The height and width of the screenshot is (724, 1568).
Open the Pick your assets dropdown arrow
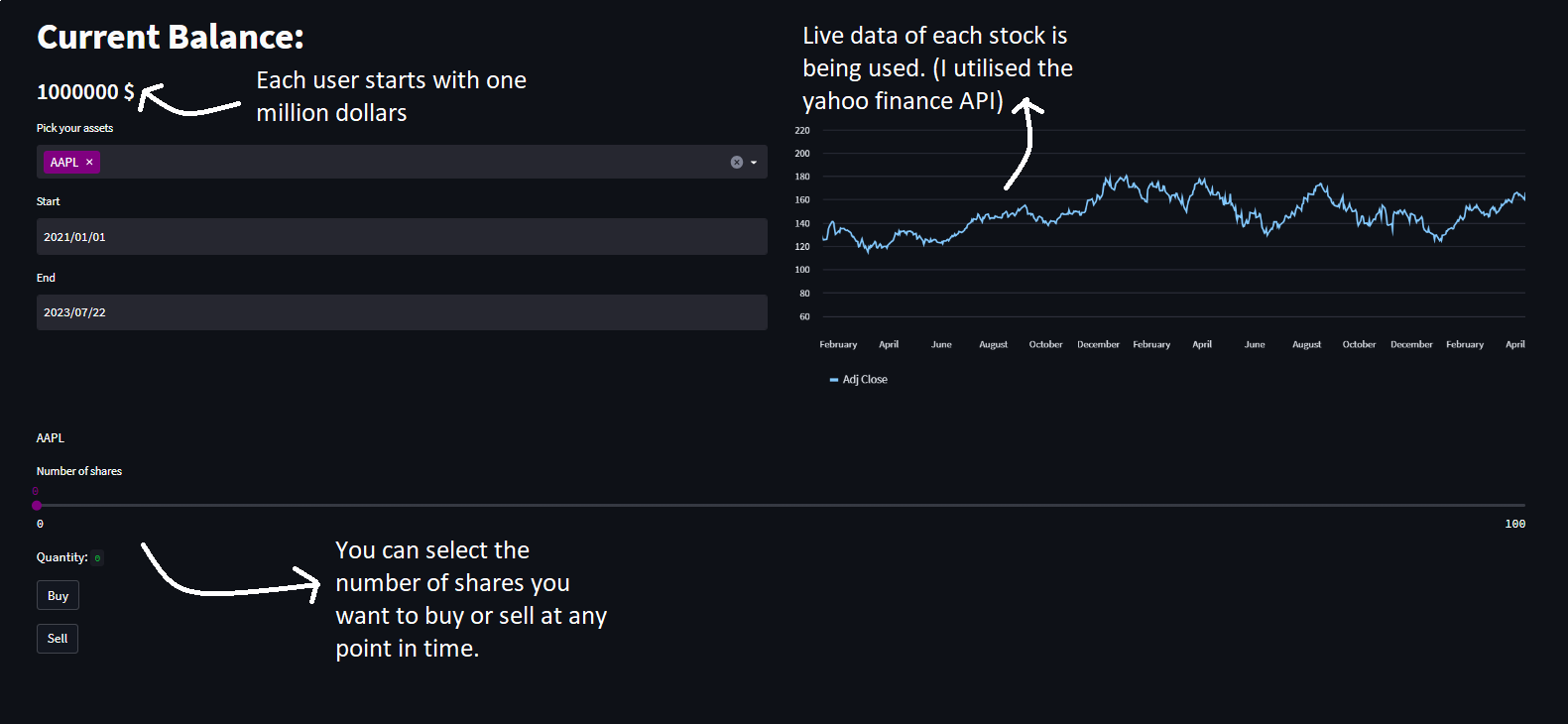(754, 163)
